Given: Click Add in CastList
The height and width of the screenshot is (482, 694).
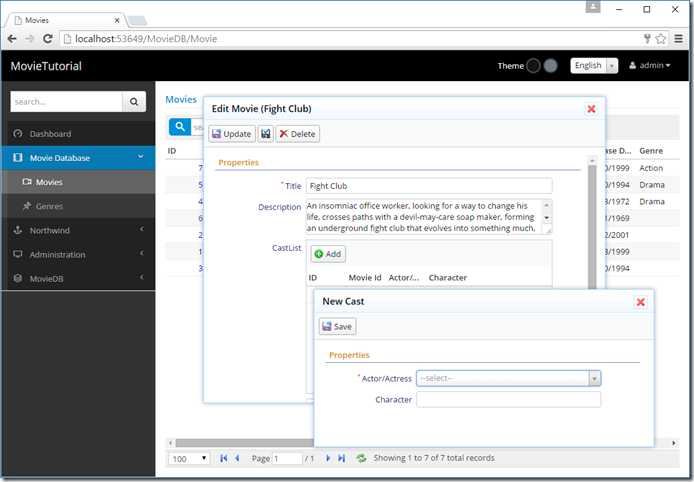Looking at the screenshot, I should pos(328,254).
